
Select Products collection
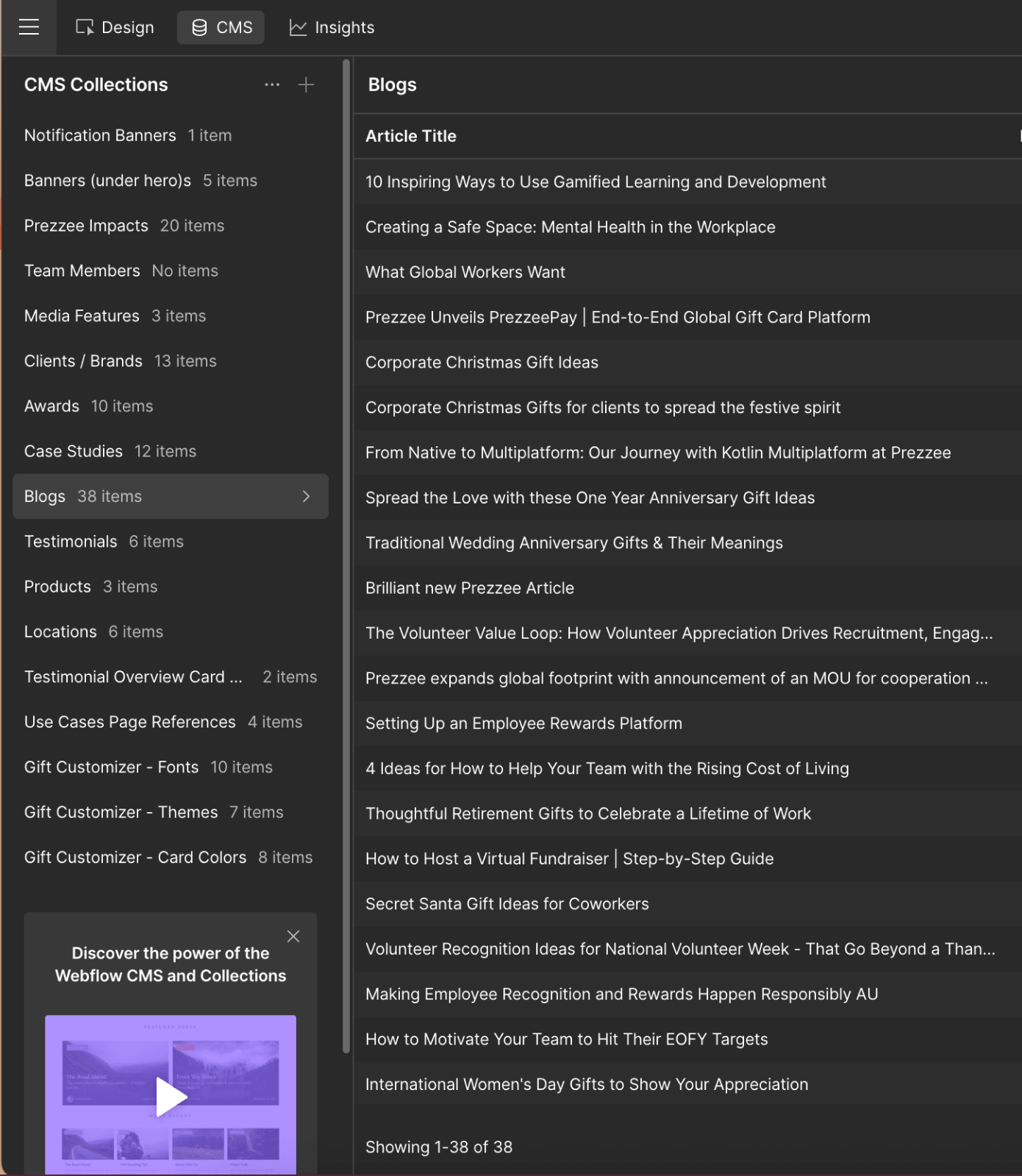171,587
